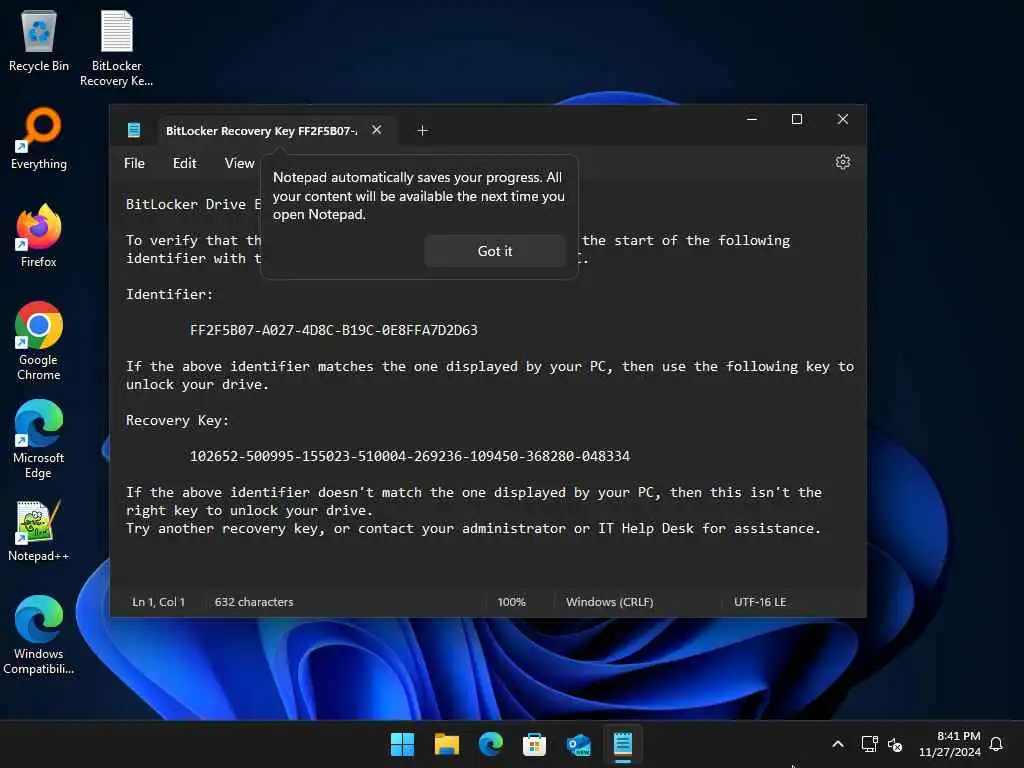Open the BitLocker Recovery Key desktop file
1024x768 pixels.
(x=116, y=48)
